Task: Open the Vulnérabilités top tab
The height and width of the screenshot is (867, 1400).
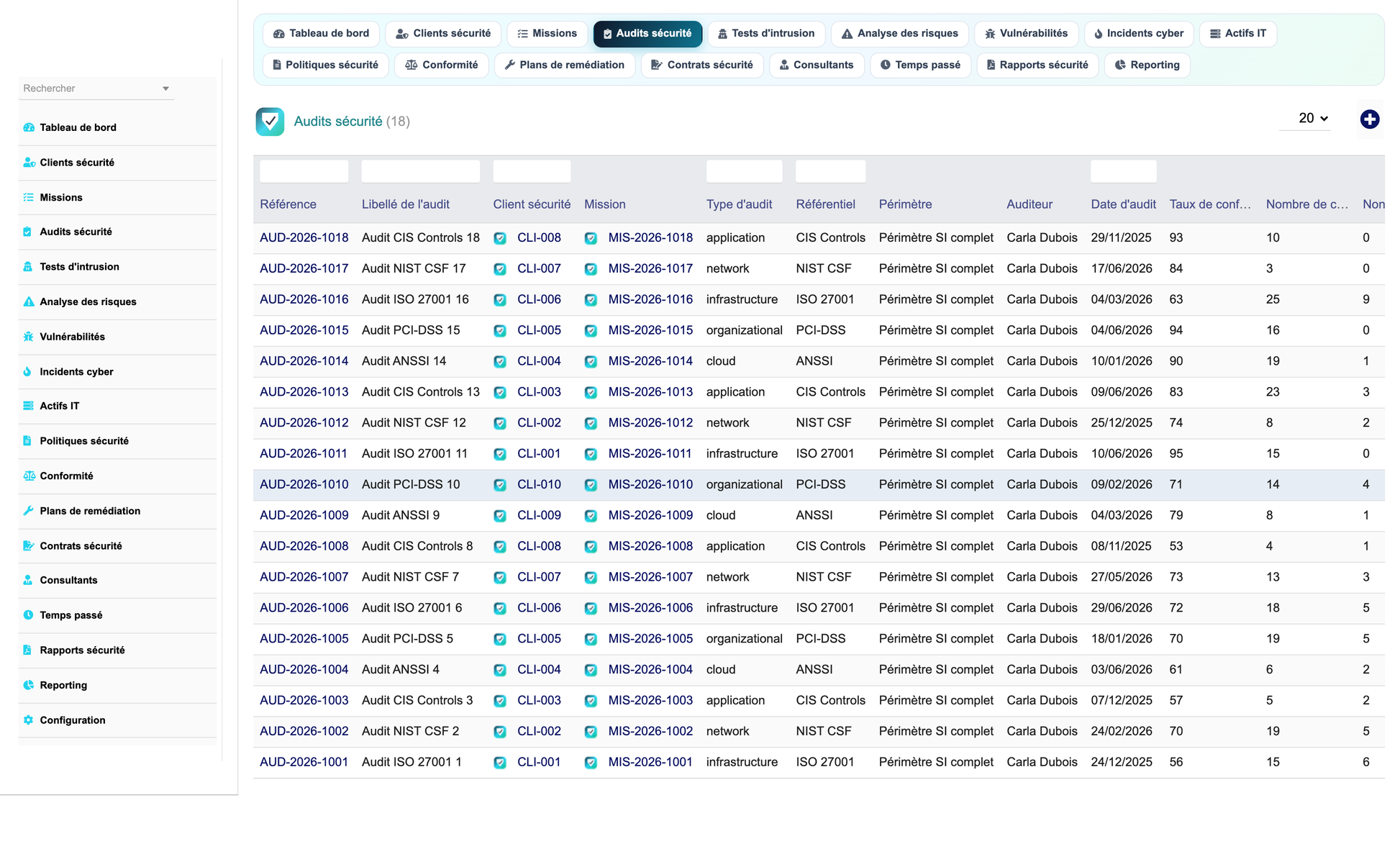Action: [x=1026, y=34]
